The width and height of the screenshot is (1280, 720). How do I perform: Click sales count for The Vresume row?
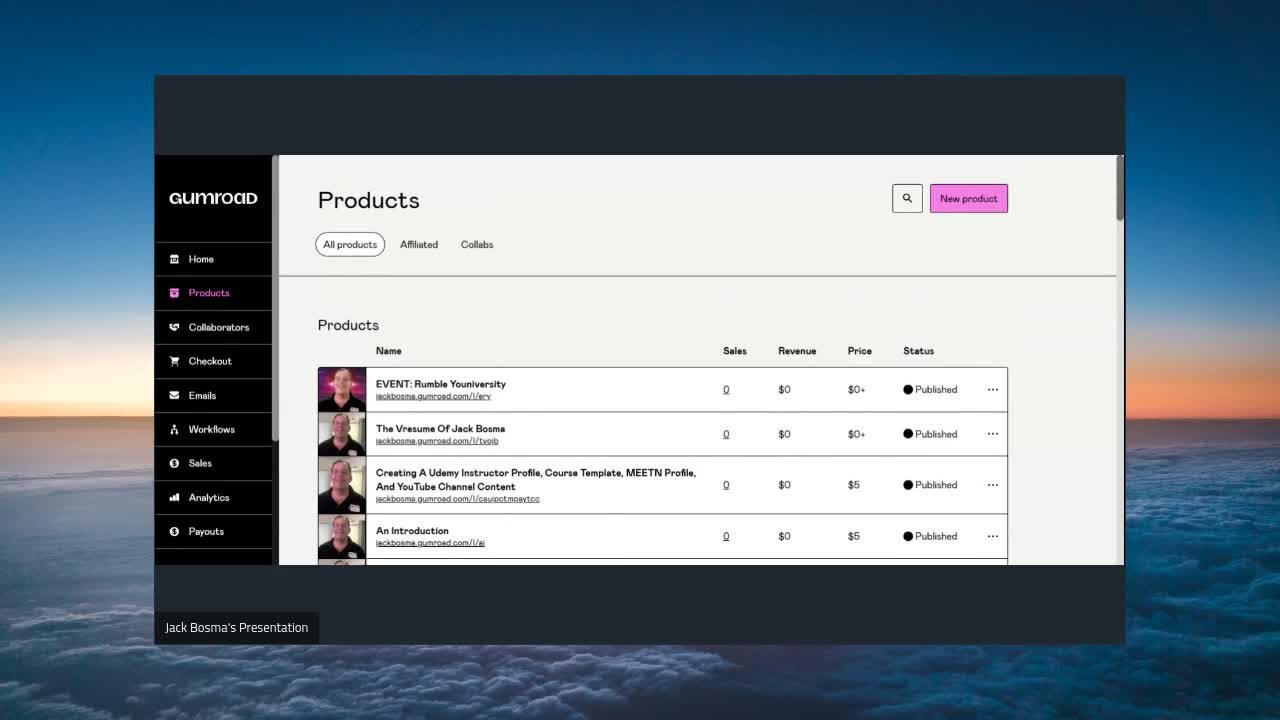coord(726,434)
